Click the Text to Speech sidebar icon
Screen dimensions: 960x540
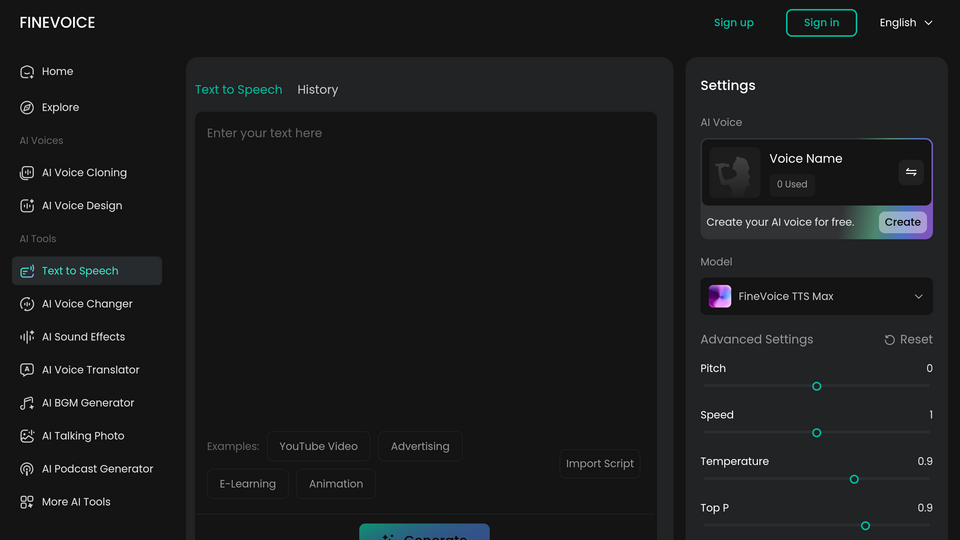point(27,271)
